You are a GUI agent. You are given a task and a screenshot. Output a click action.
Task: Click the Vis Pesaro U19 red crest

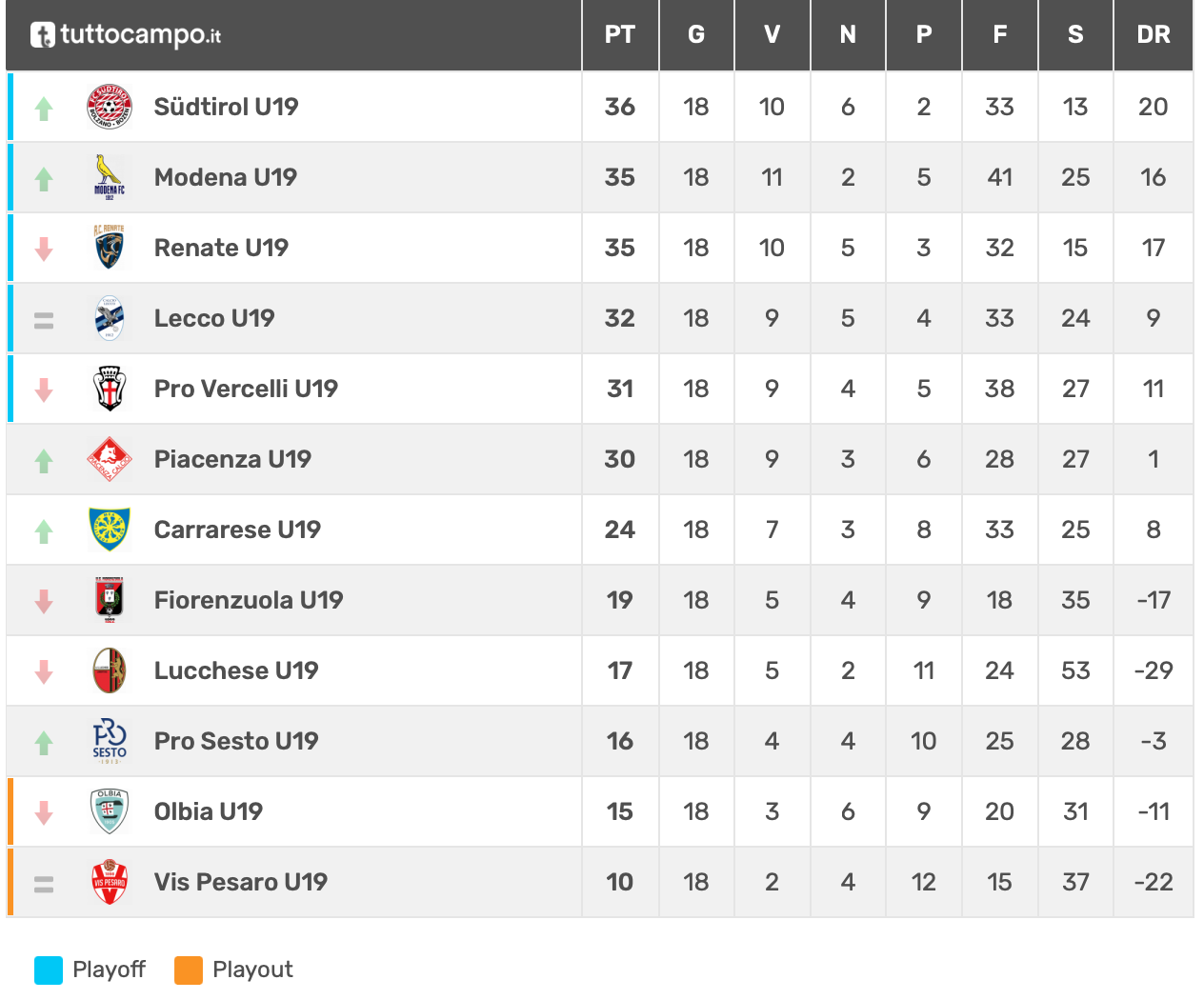[x=110, y=882]
